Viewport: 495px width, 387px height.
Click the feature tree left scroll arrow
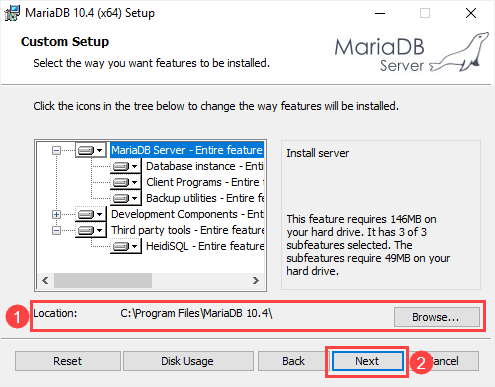coord(46,281)
